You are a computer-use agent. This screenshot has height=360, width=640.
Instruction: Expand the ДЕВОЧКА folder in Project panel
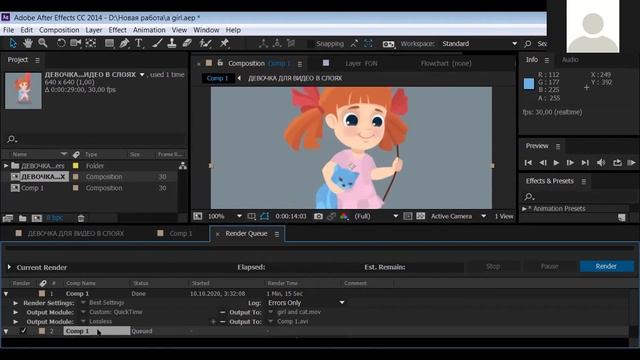click(6, 166)
